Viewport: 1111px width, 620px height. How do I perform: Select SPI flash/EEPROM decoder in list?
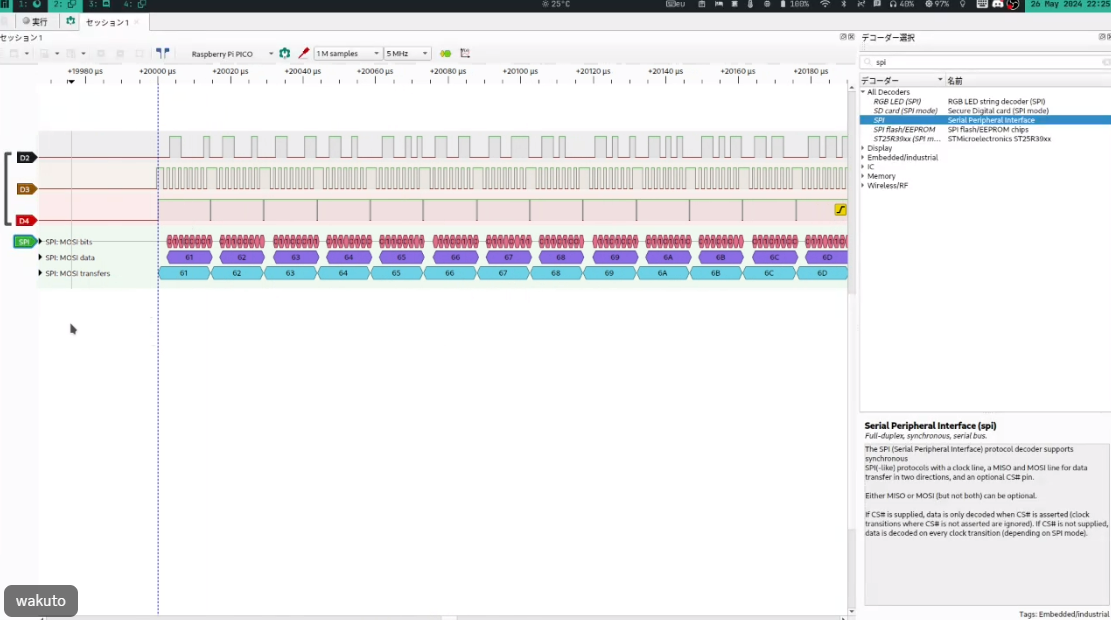point(904,129)
